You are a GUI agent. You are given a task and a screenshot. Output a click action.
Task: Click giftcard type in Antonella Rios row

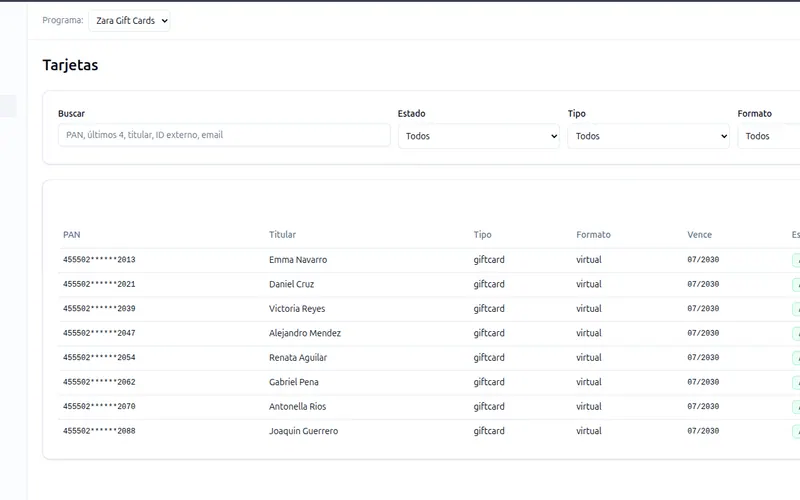click(x=489, y=407)
